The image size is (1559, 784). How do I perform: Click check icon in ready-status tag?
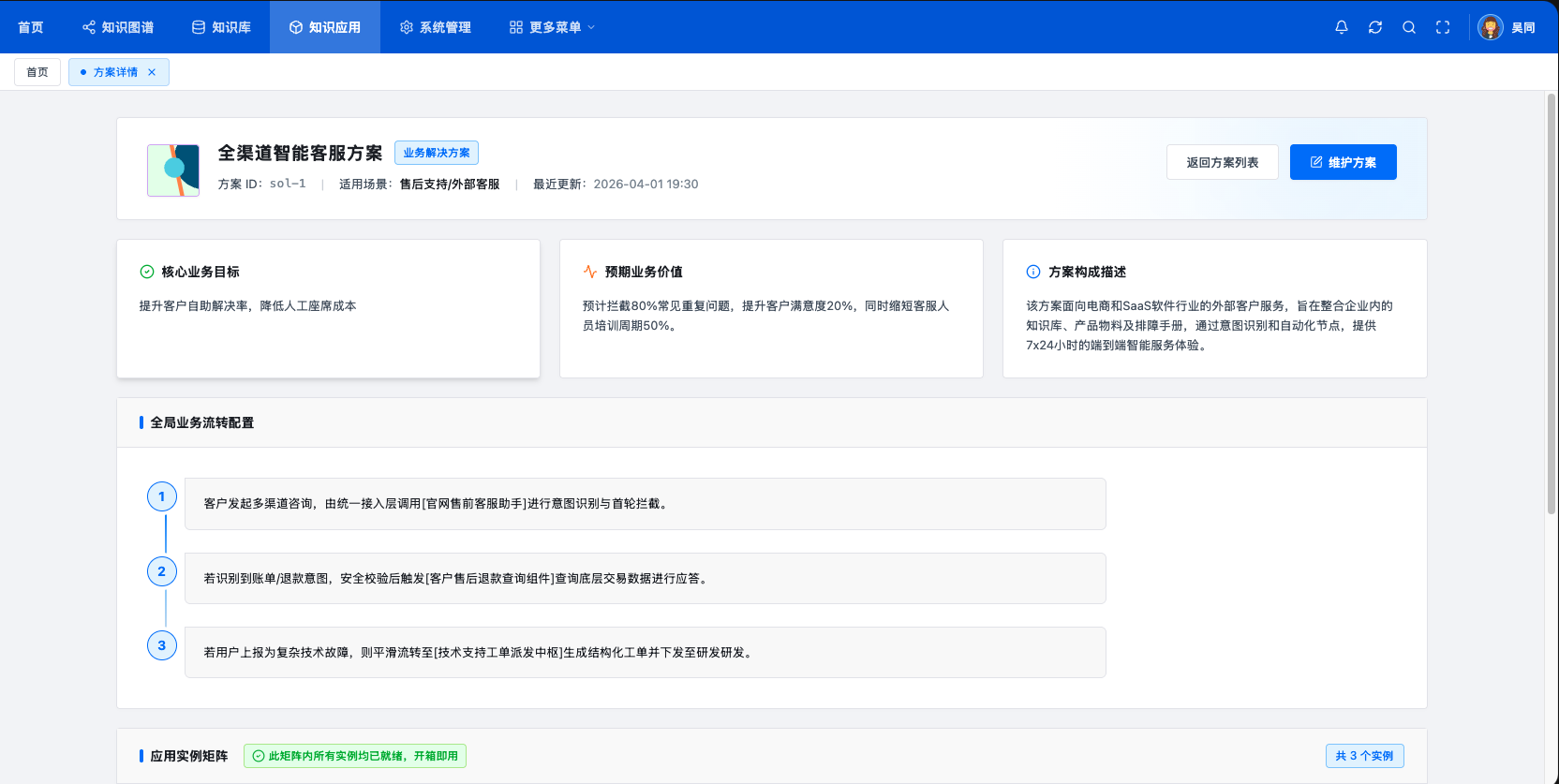pos(259,756)
